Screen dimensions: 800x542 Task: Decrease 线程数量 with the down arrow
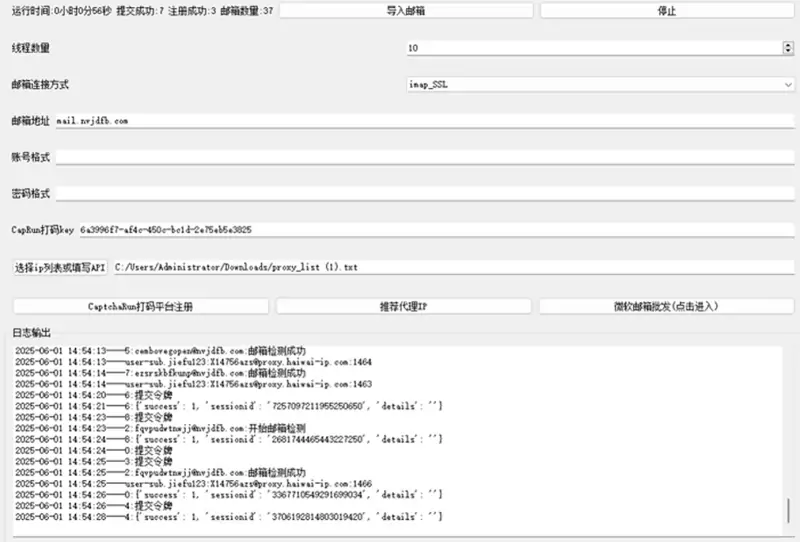pyautogui.click(x=788, y=51)
